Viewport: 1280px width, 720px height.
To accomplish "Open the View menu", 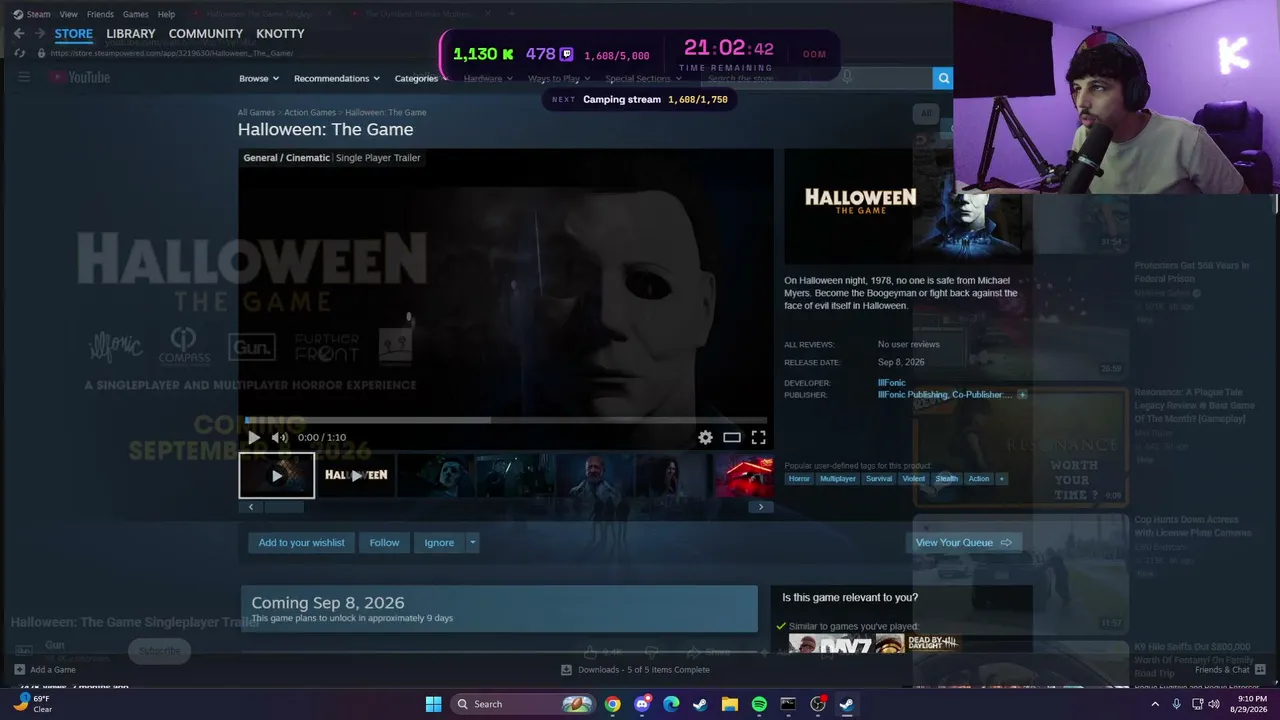I will 69,14.
